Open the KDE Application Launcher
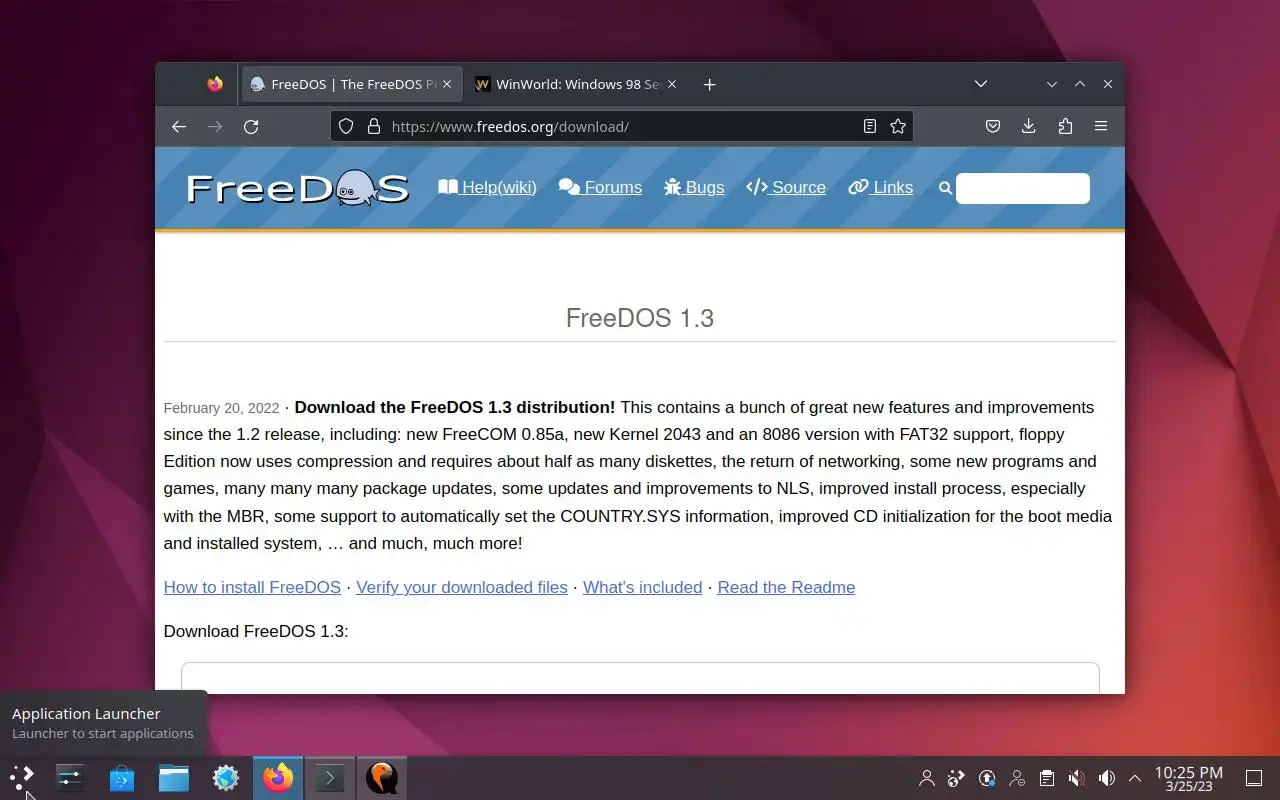Image resolution: width=1280 pixels, height=800 pixels. click(x=22, y=777)
